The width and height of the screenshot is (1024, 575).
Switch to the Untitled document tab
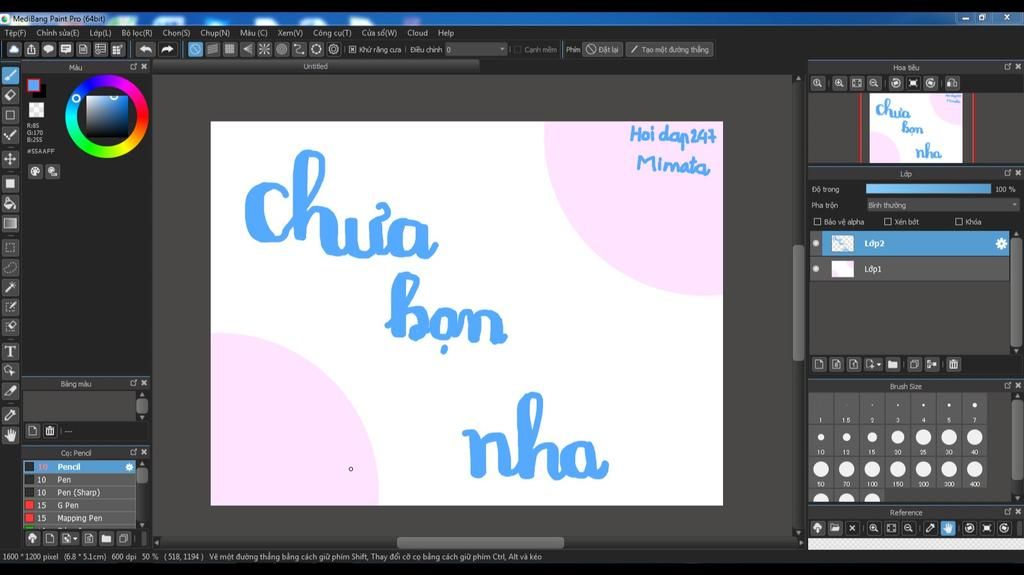(315, 66)
